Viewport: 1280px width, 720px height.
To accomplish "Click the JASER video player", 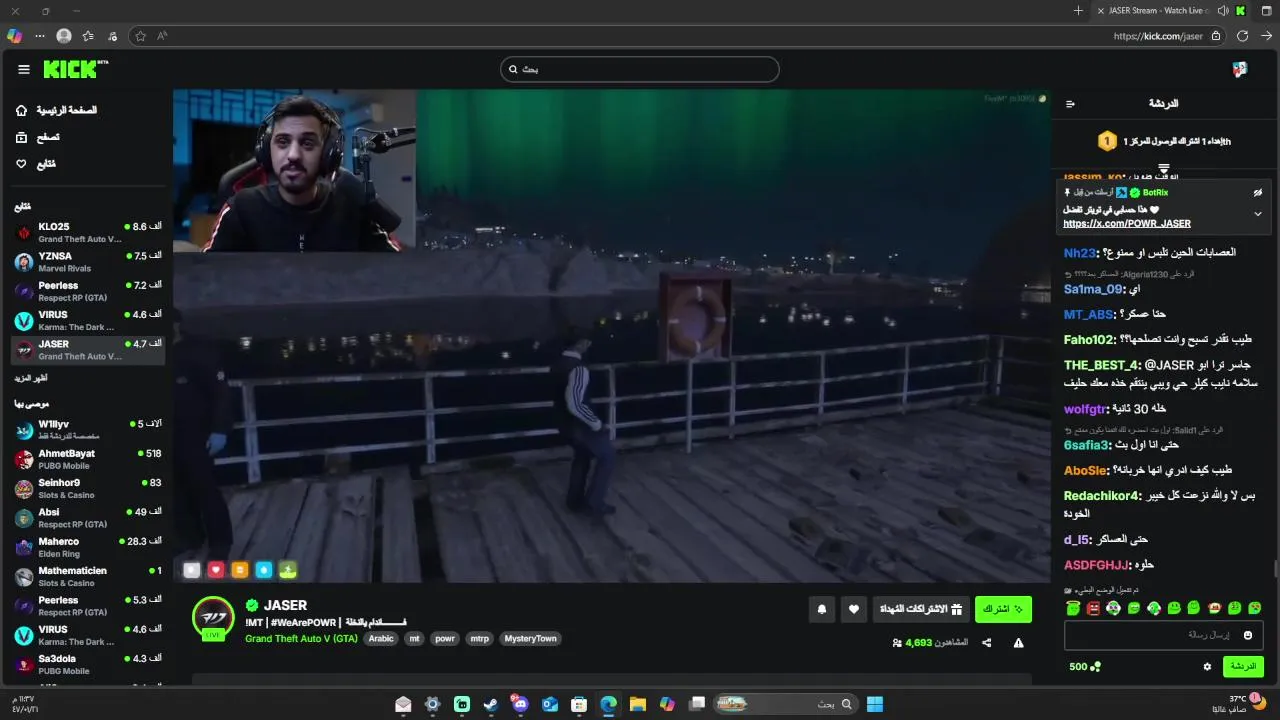I will pos(612,336).
